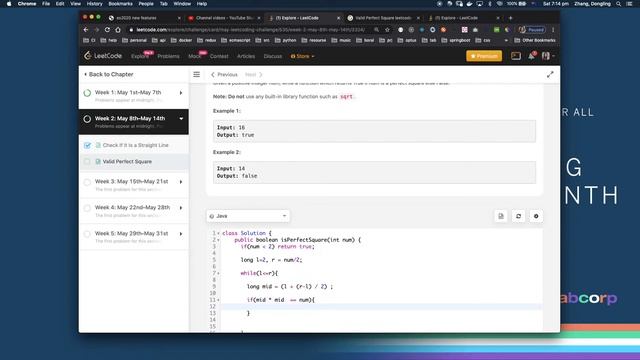The height and width of the screenshot is (360, 640).
Task: Click the Paused profile button
Action: (x=532, y=30)
